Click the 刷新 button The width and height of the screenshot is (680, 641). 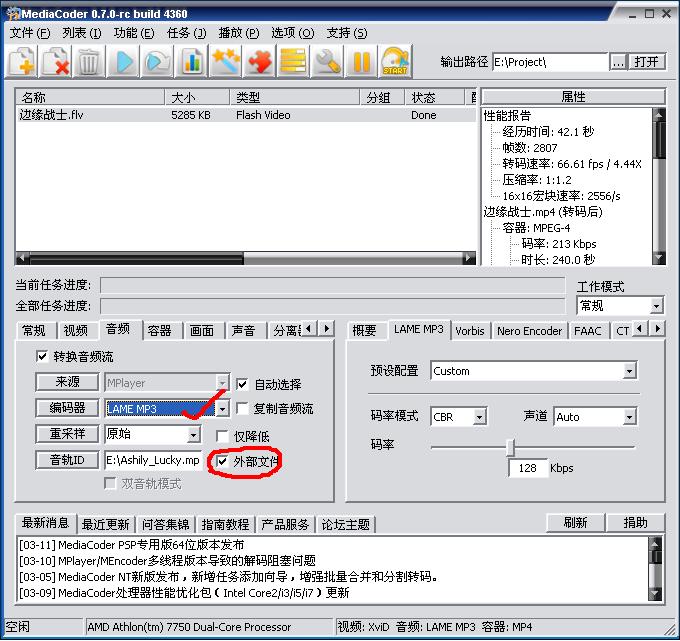[x=575, y=522]
